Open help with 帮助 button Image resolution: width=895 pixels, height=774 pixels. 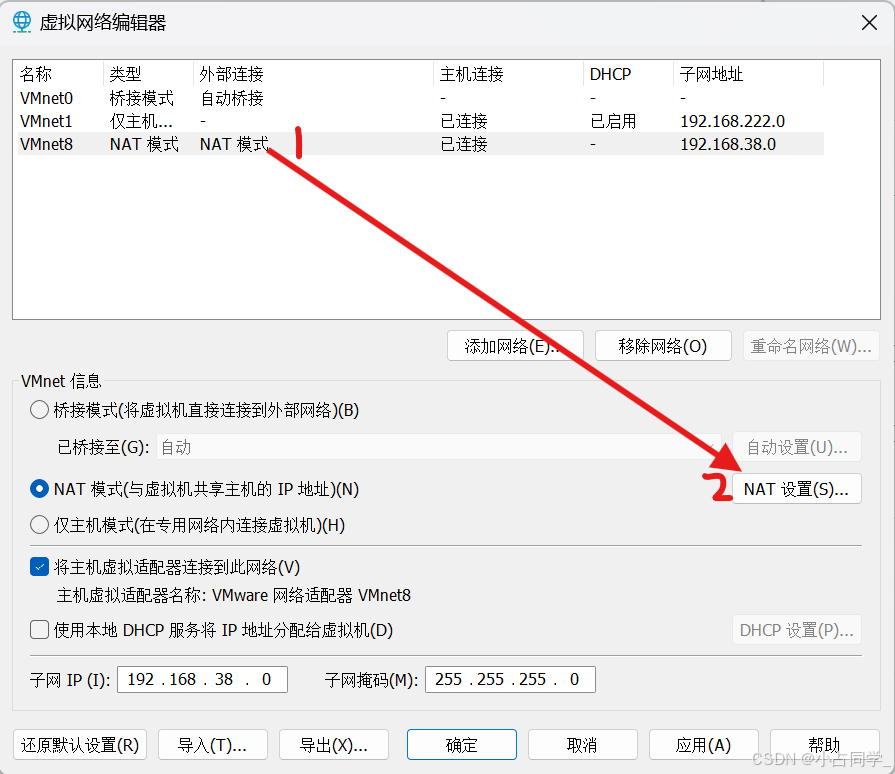coord(825,744)
